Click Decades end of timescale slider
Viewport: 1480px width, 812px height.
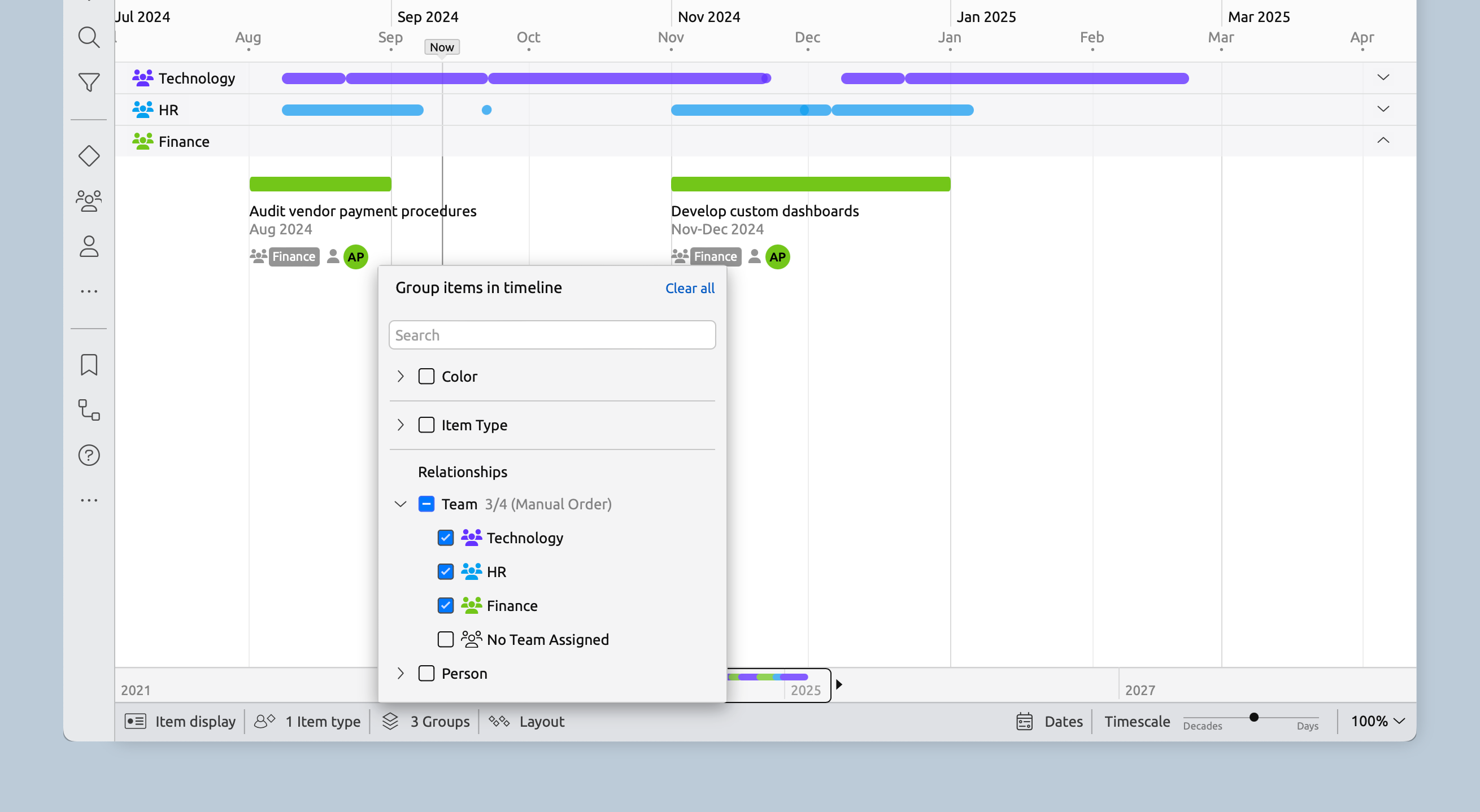tap(1203, 726)
